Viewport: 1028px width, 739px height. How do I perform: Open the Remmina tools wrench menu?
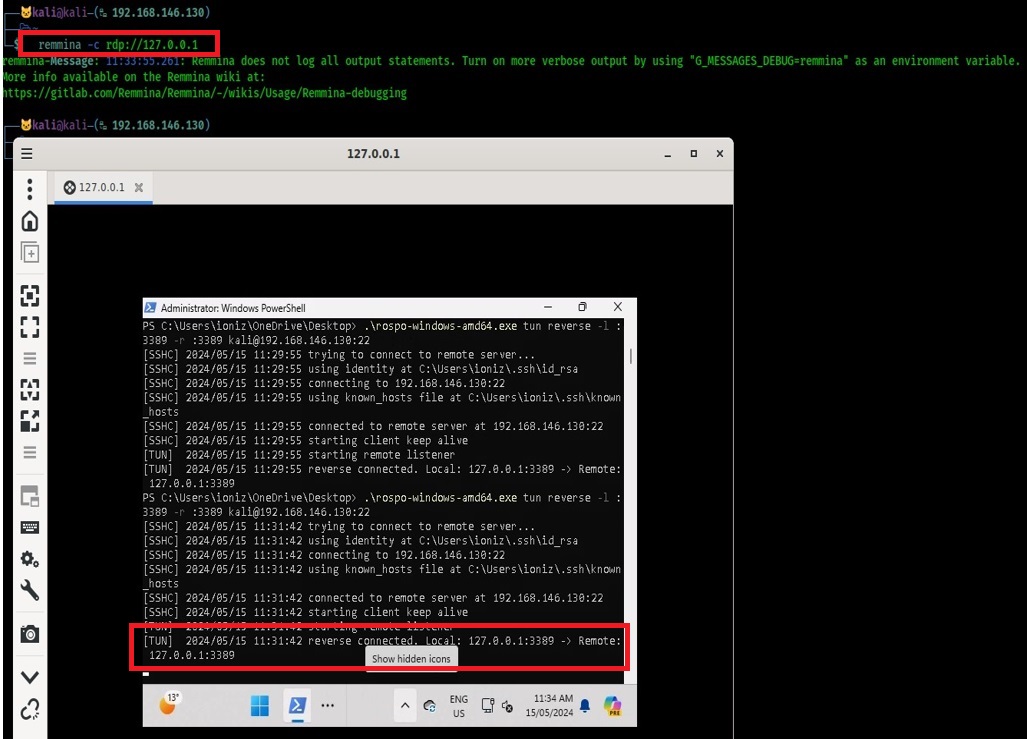[x=30, y=590]
